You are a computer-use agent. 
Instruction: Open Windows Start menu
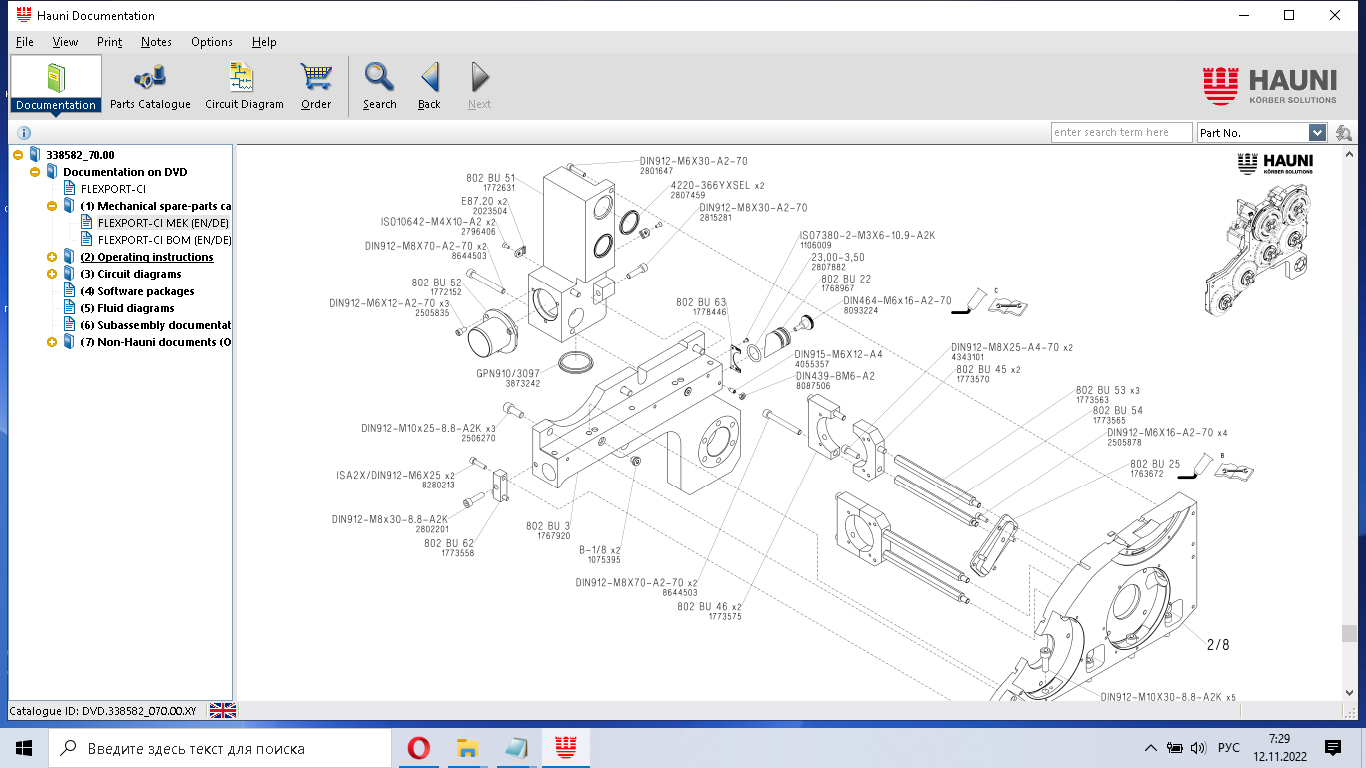[x=24, y=748]
